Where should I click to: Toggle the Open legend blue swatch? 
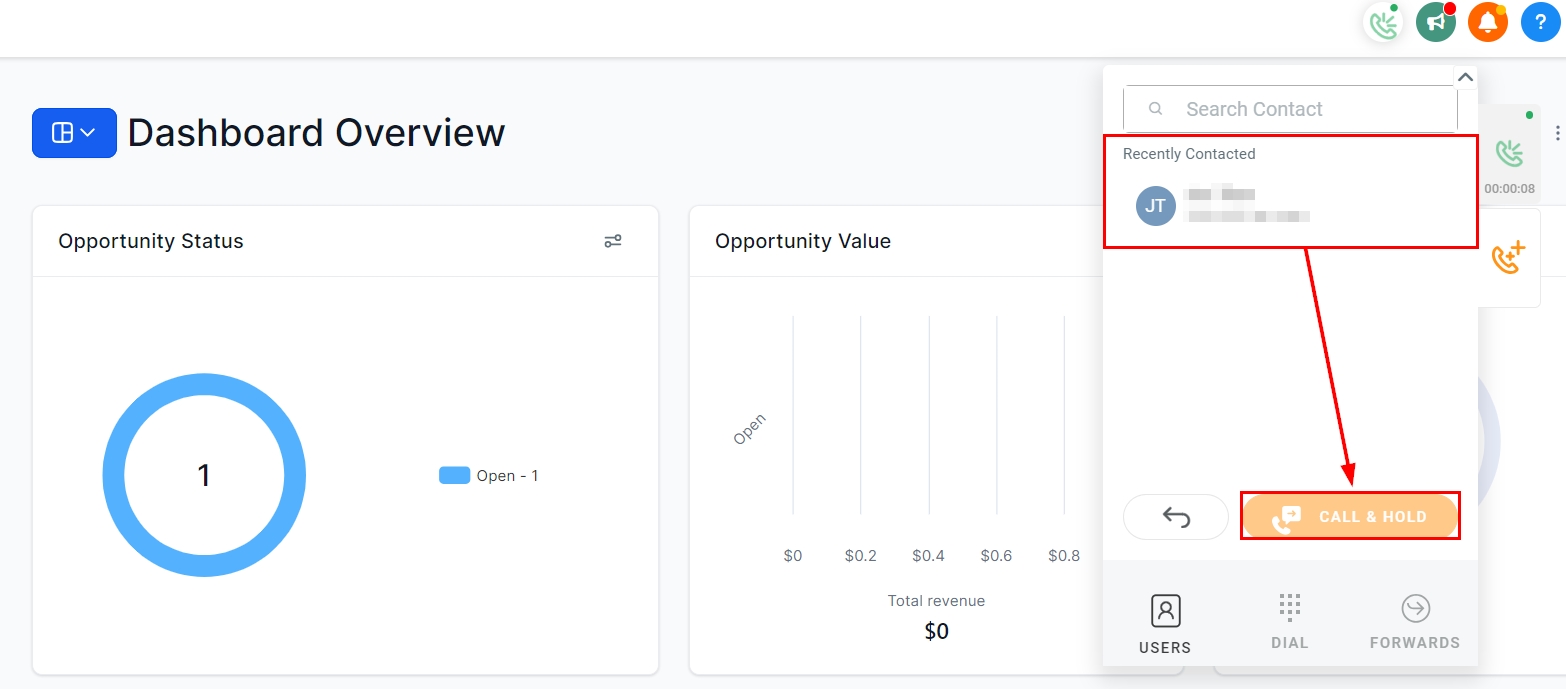point(454,476)
